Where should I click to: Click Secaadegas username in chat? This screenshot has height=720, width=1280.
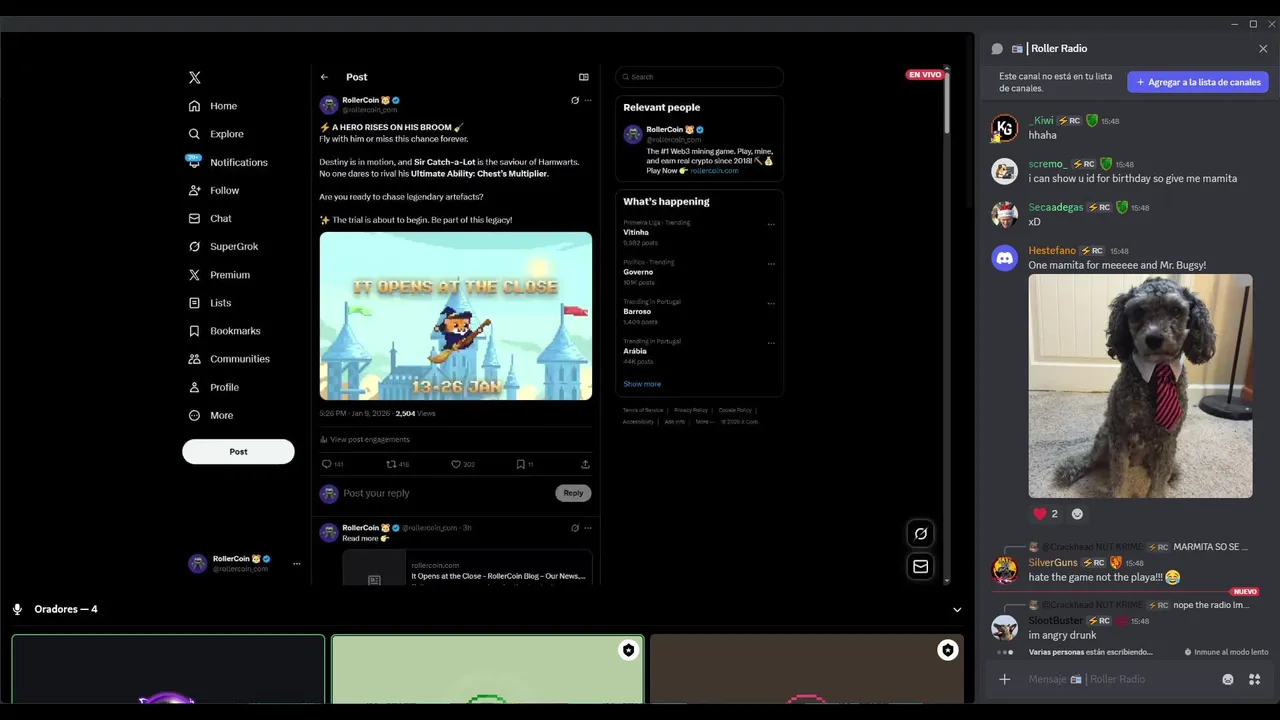click(x=1056, y=207)
